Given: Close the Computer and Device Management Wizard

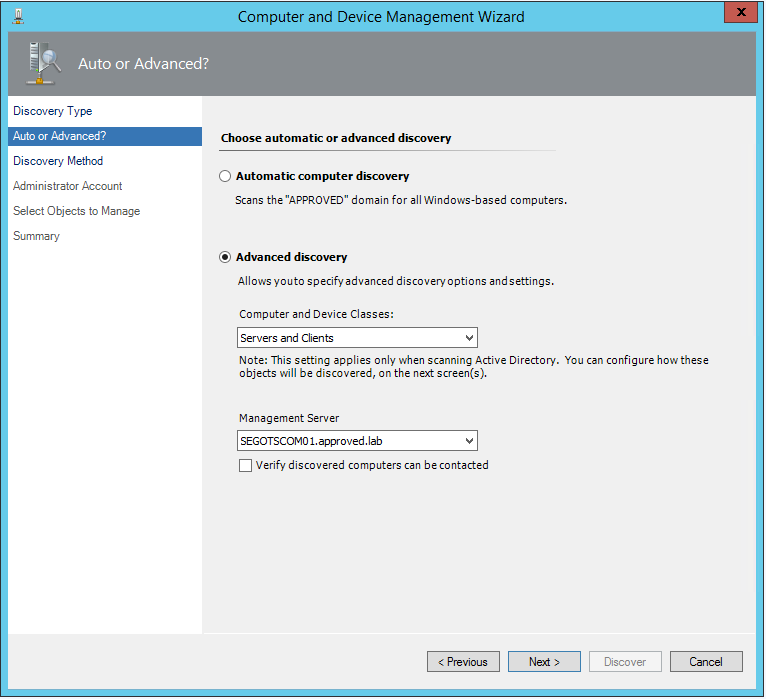Looking at the screenshot, I should 739,13.
